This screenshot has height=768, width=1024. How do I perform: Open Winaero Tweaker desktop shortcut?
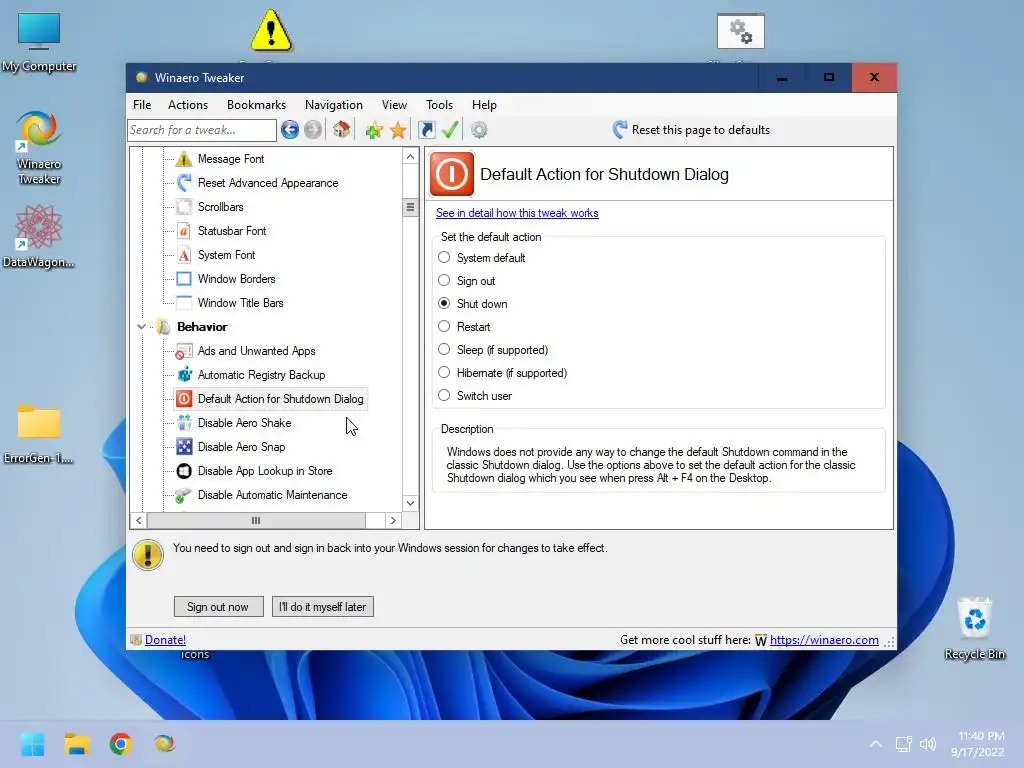[39, 148]
